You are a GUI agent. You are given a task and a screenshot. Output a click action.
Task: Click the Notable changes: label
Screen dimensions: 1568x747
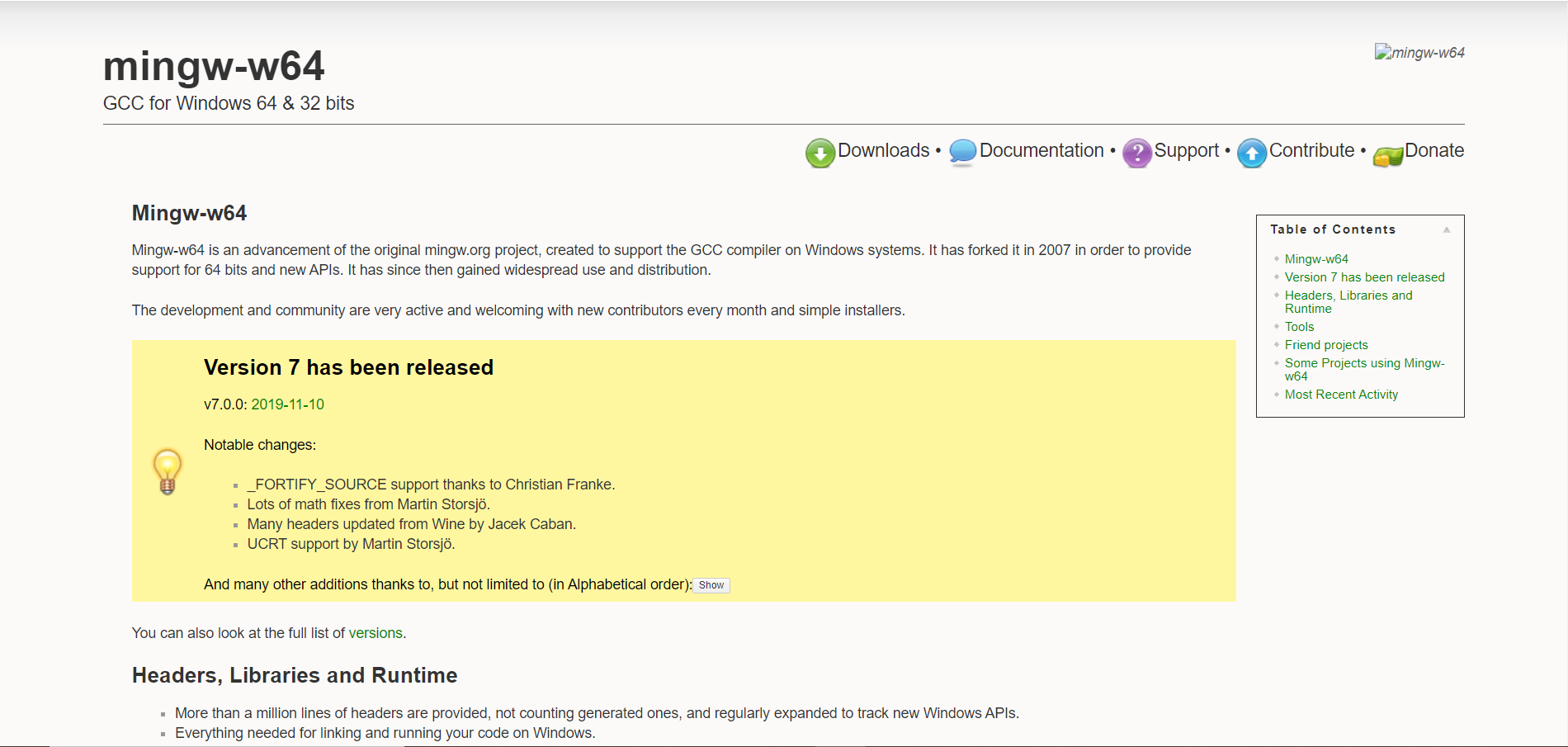click(x=260, y=445)
